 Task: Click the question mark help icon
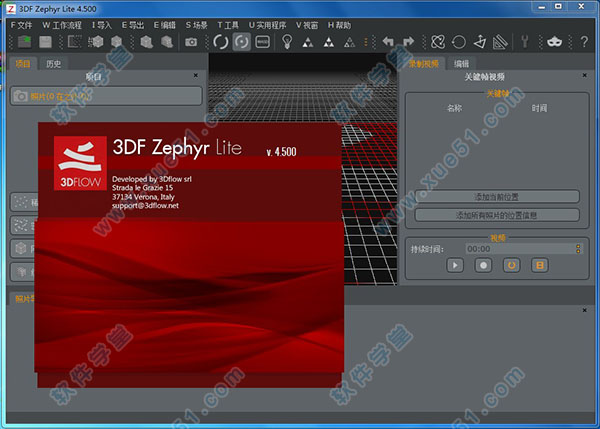point(584,42)
